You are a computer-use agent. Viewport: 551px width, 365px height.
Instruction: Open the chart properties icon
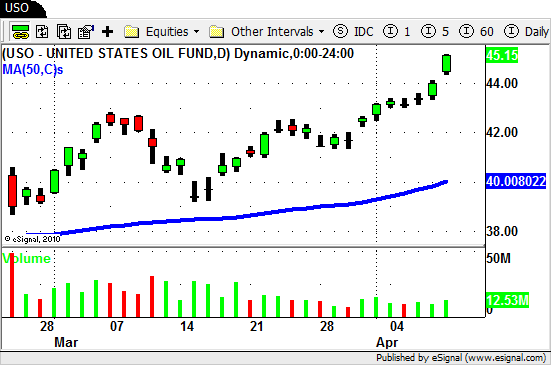click(x=86, y=32)
